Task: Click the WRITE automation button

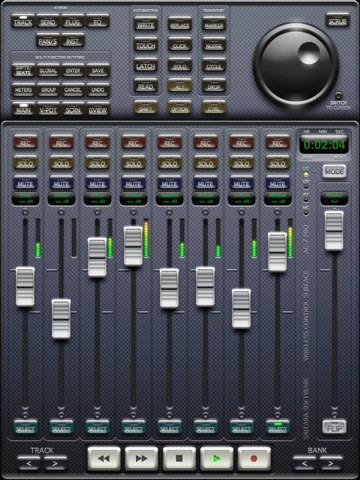Action: tap(146, 25)
